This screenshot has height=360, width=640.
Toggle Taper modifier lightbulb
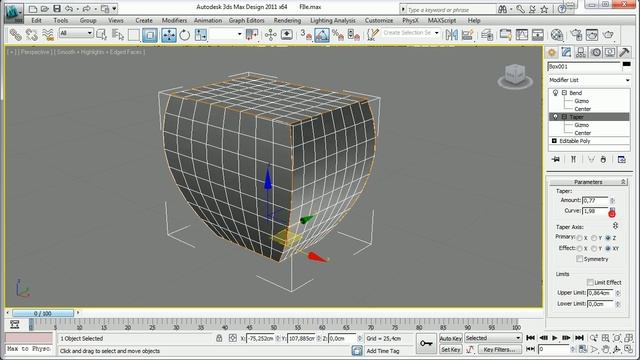pos(555,117)
